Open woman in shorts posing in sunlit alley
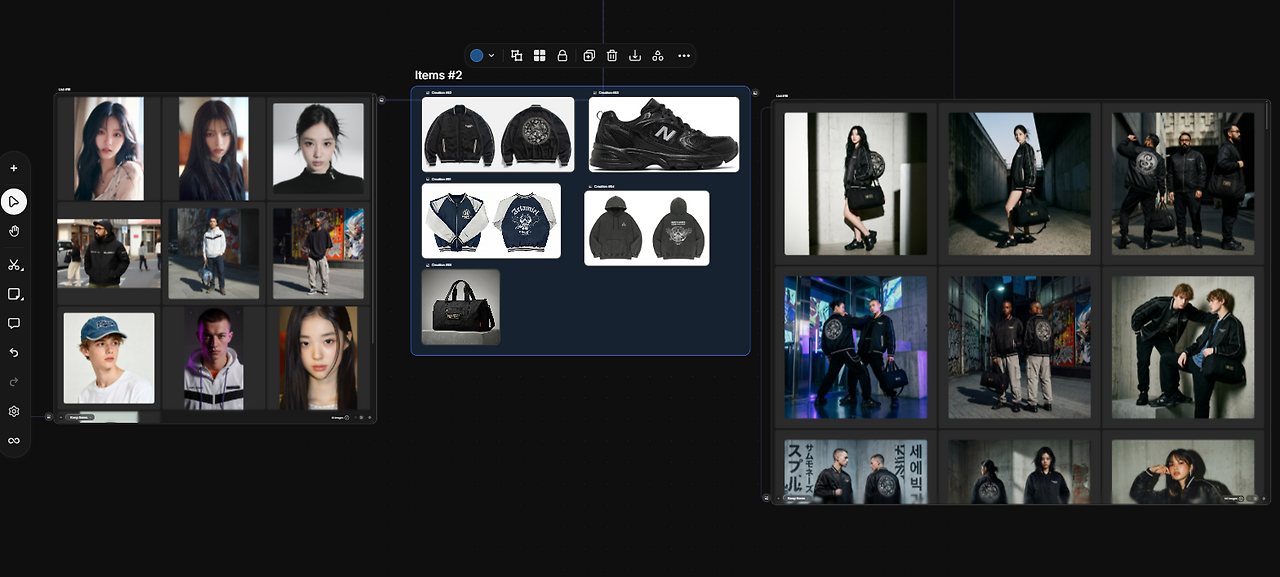 (x=1019, y=184)
